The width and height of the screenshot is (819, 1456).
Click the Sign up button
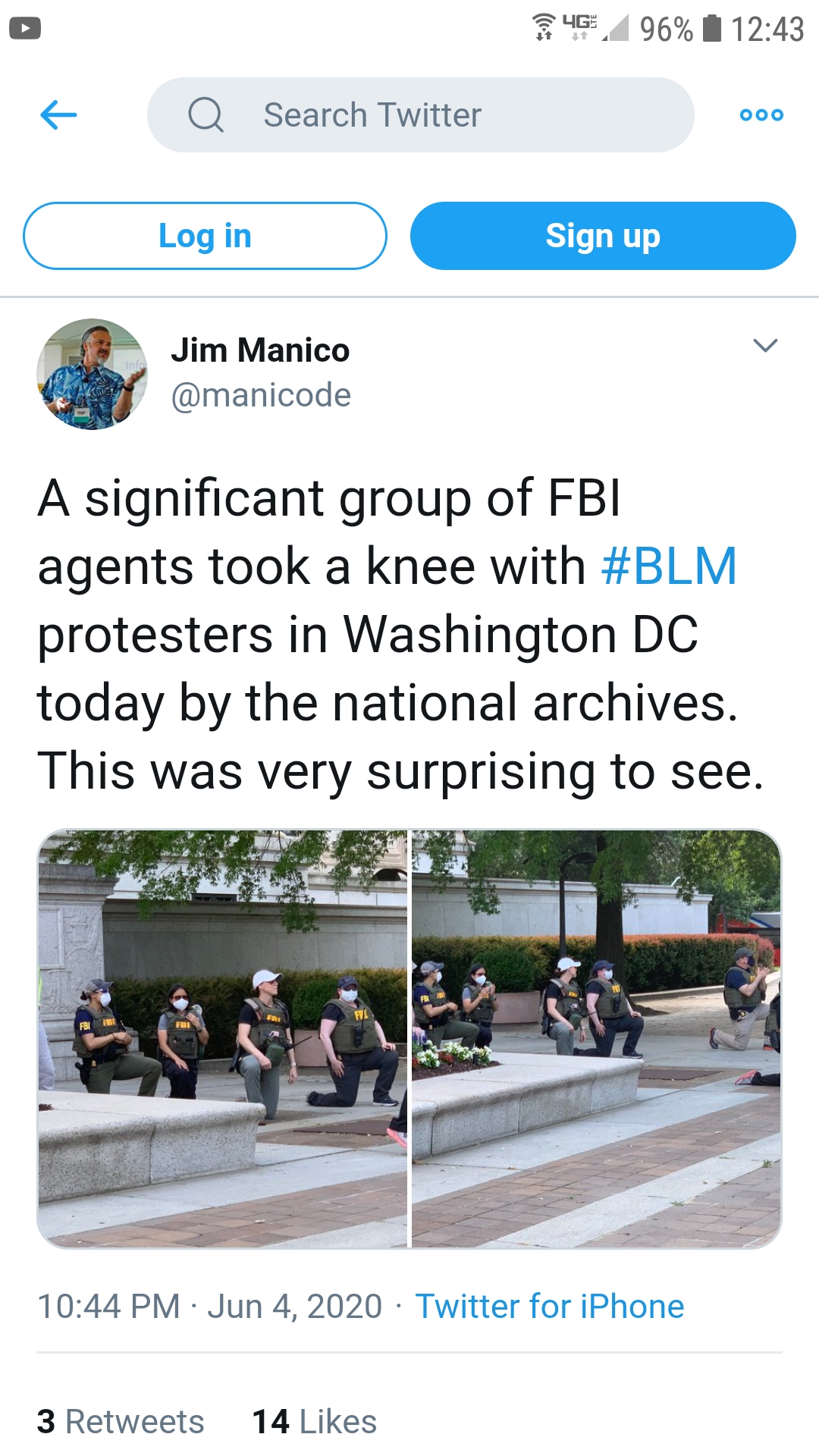[x=603, y=236]
